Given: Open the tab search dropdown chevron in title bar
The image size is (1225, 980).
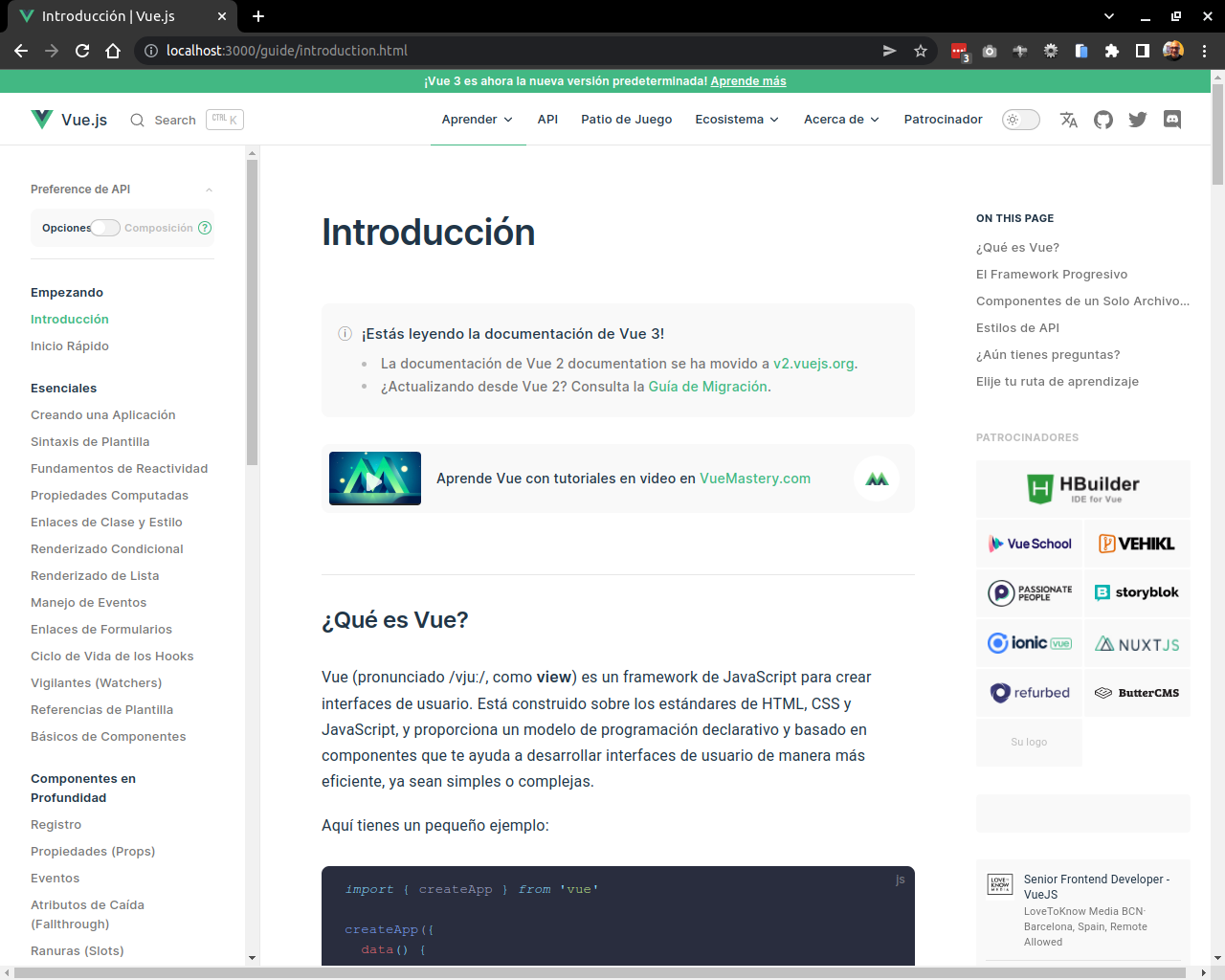Looking at the screenshot, I should [x=1109, y=16].
